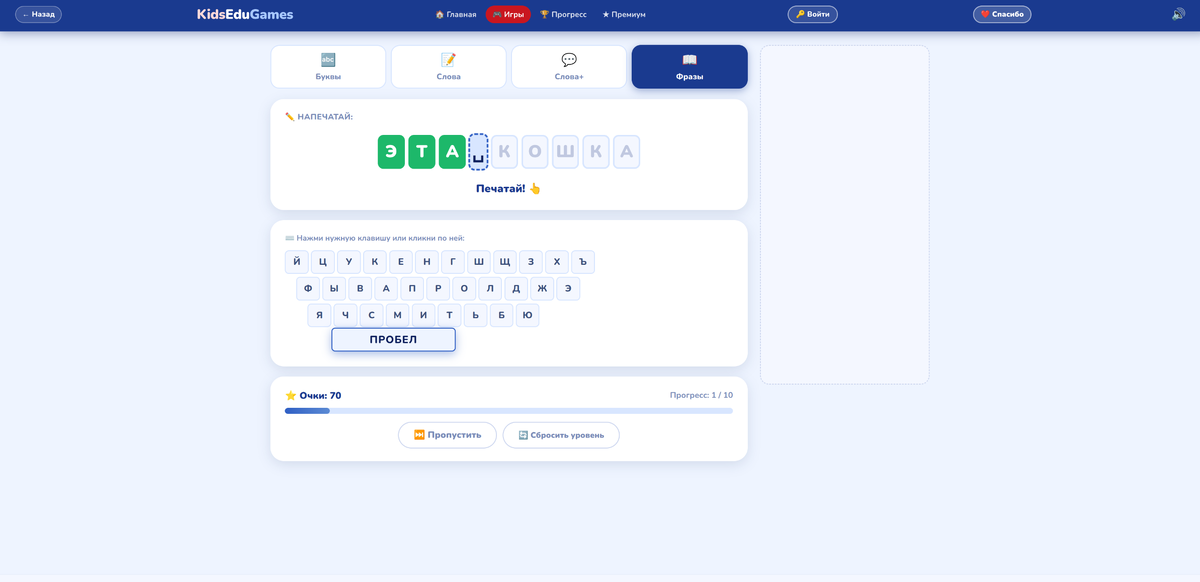Tap the П key on keyboard
The image size is (1200, 582).
[412, 289]
